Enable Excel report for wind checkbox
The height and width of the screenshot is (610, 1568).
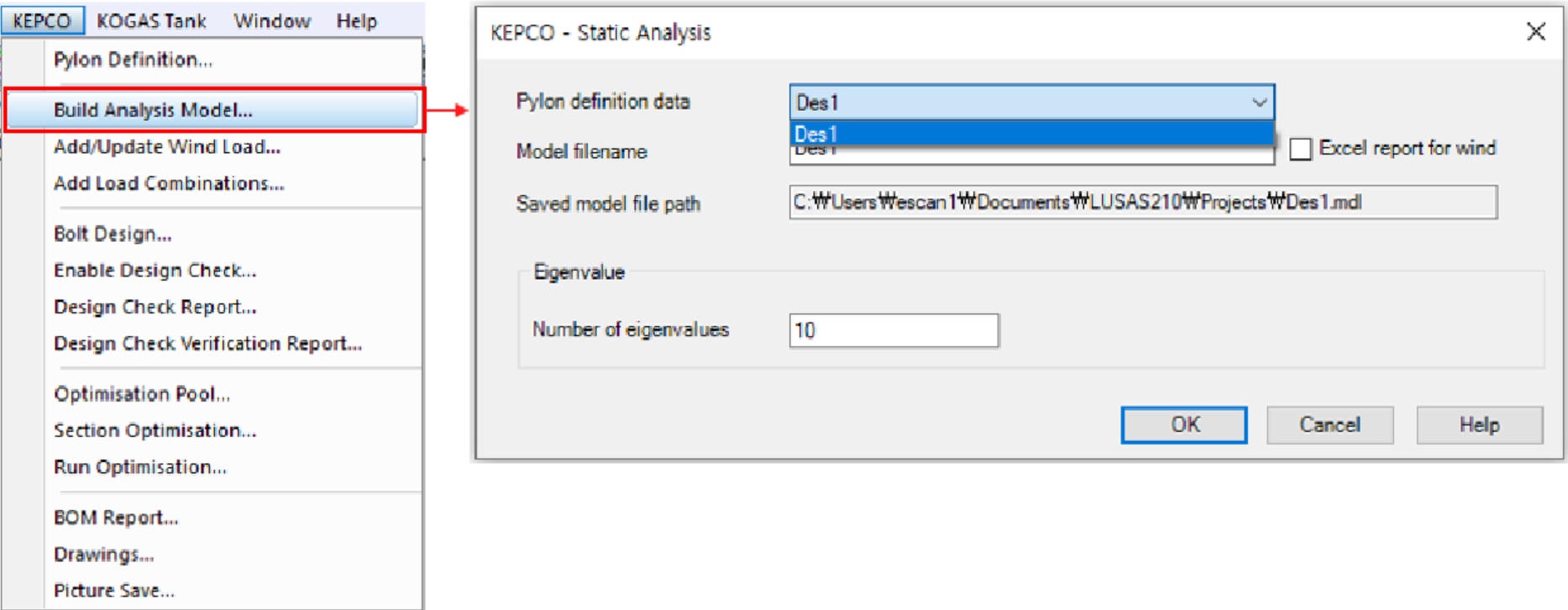tap(1300, 149)
